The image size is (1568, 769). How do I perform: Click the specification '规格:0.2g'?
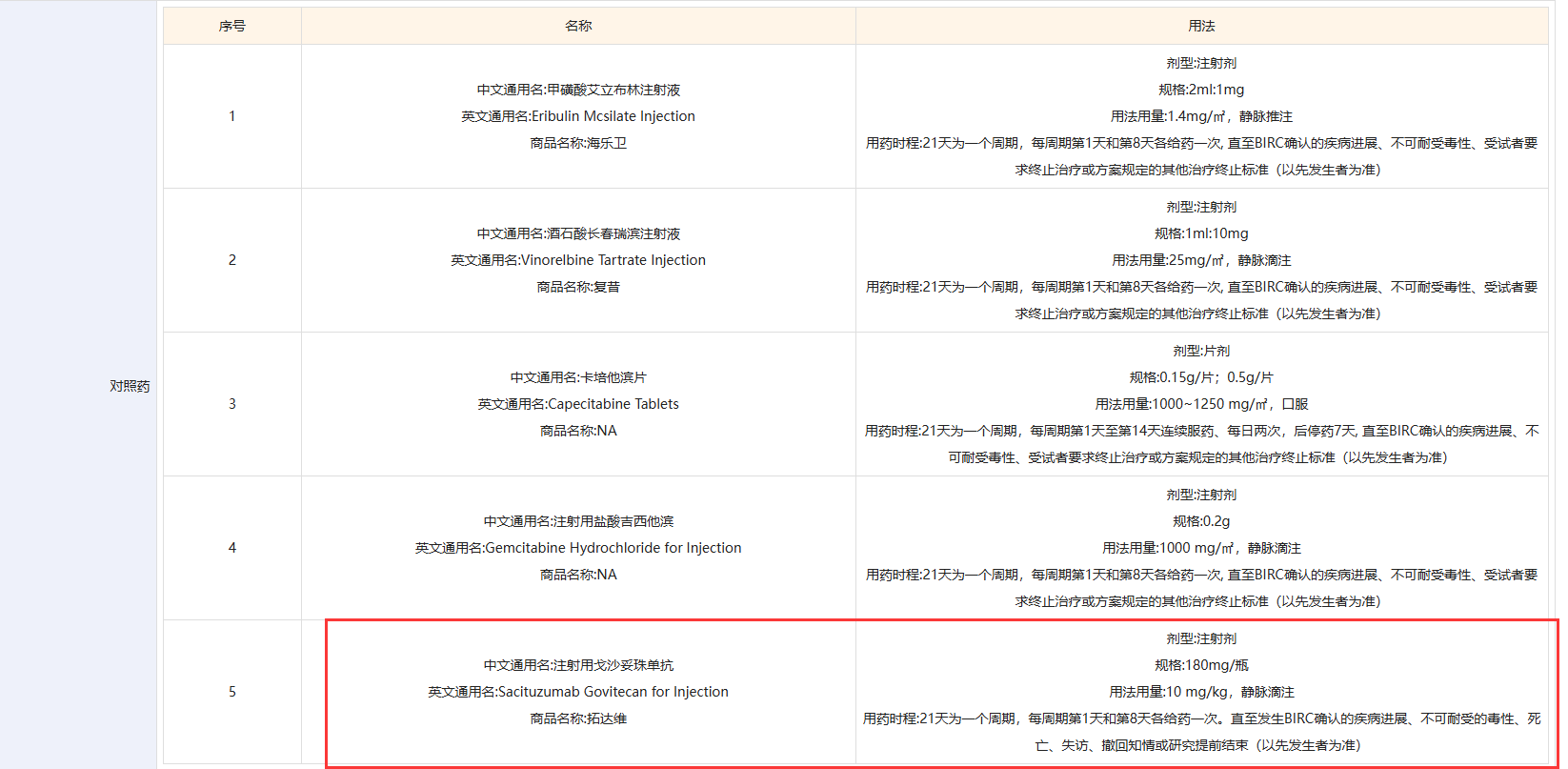pos(1201,521)
